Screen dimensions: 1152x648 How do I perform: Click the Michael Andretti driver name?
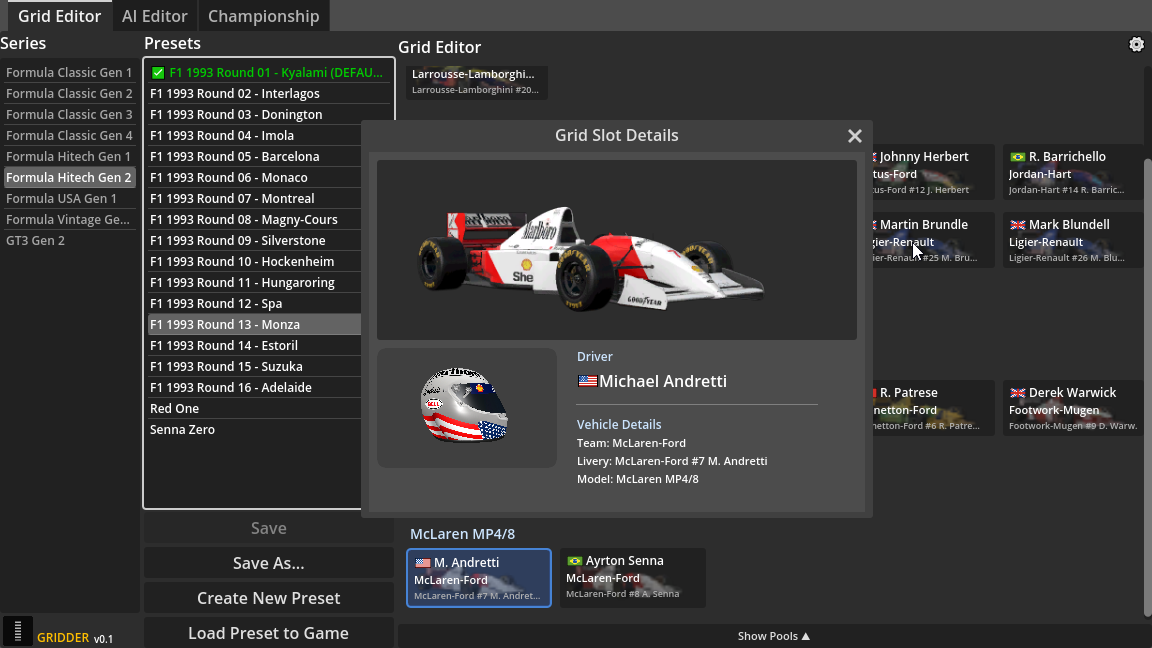(x=663, y=381)
